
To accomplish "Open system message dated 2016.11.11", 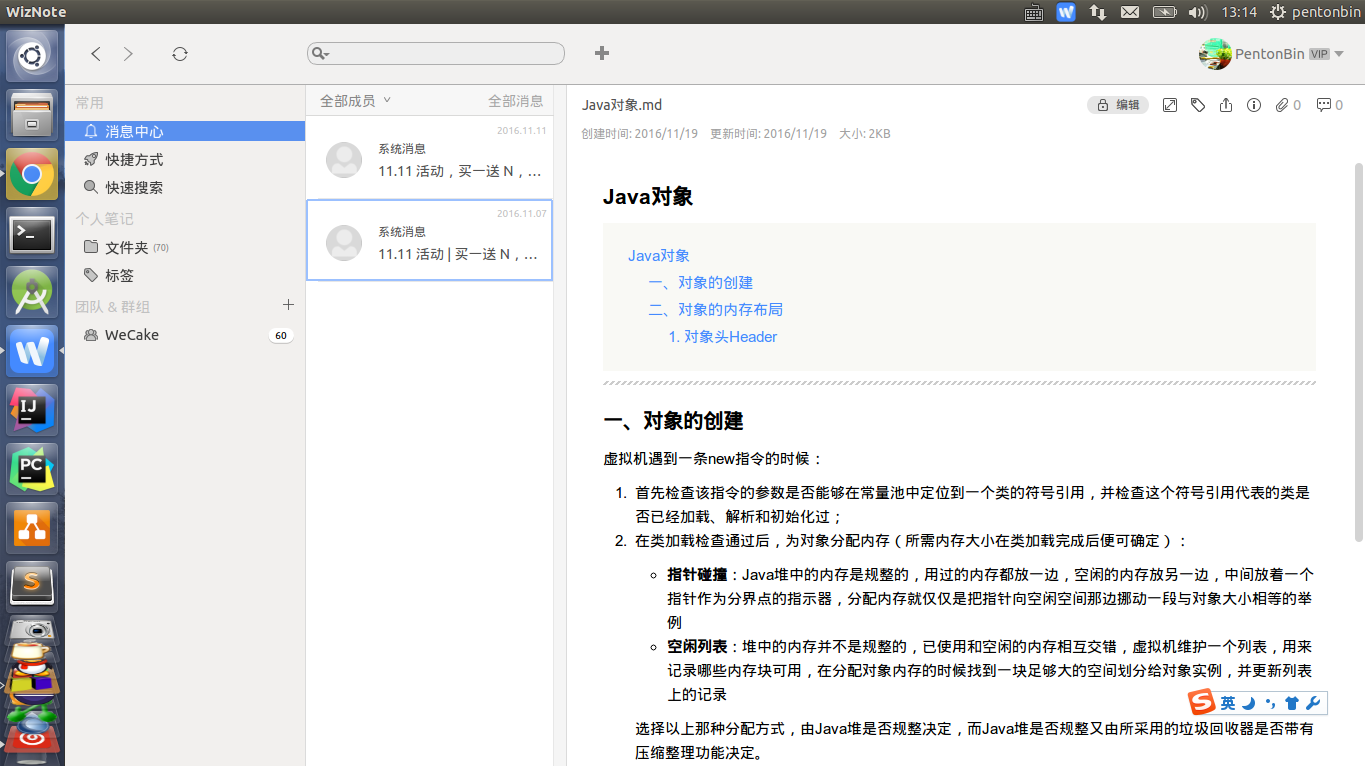I will (x=429, y=158).
